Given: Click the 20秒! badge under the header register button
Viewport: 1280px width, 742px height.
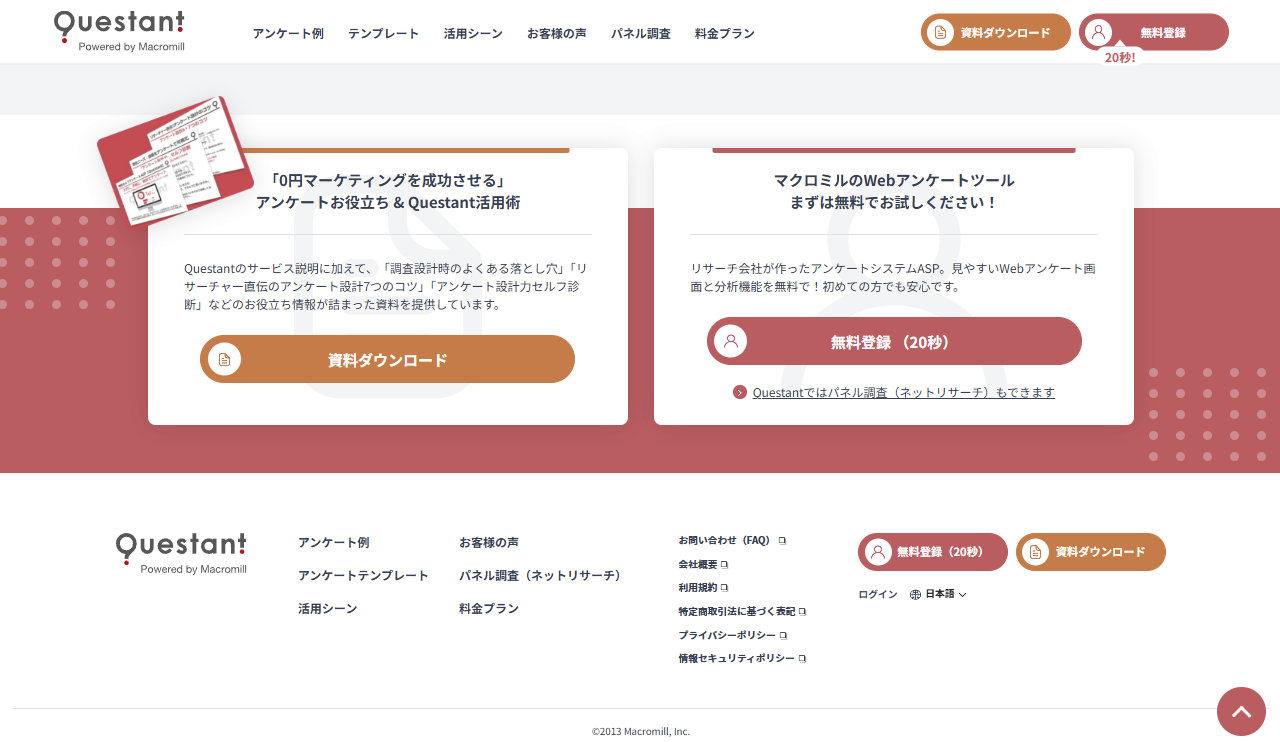Looking at the screenshot, I should tap(1120, 57).
